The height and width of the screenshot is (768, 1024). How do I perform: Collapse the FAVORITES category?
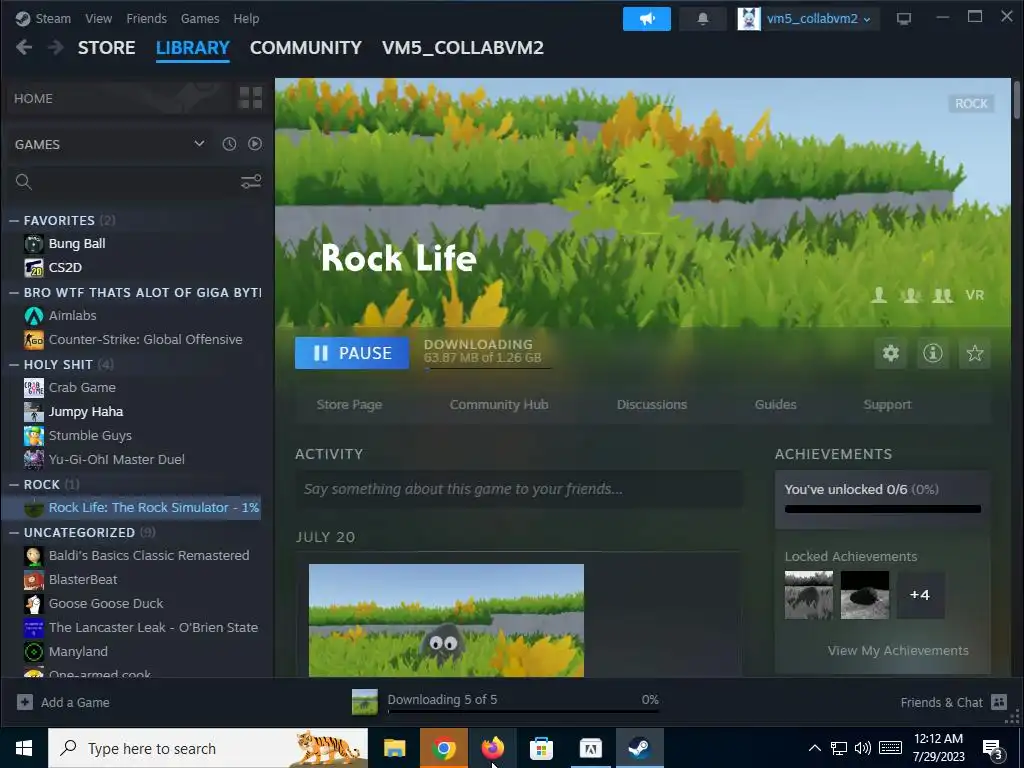[14, 221]
